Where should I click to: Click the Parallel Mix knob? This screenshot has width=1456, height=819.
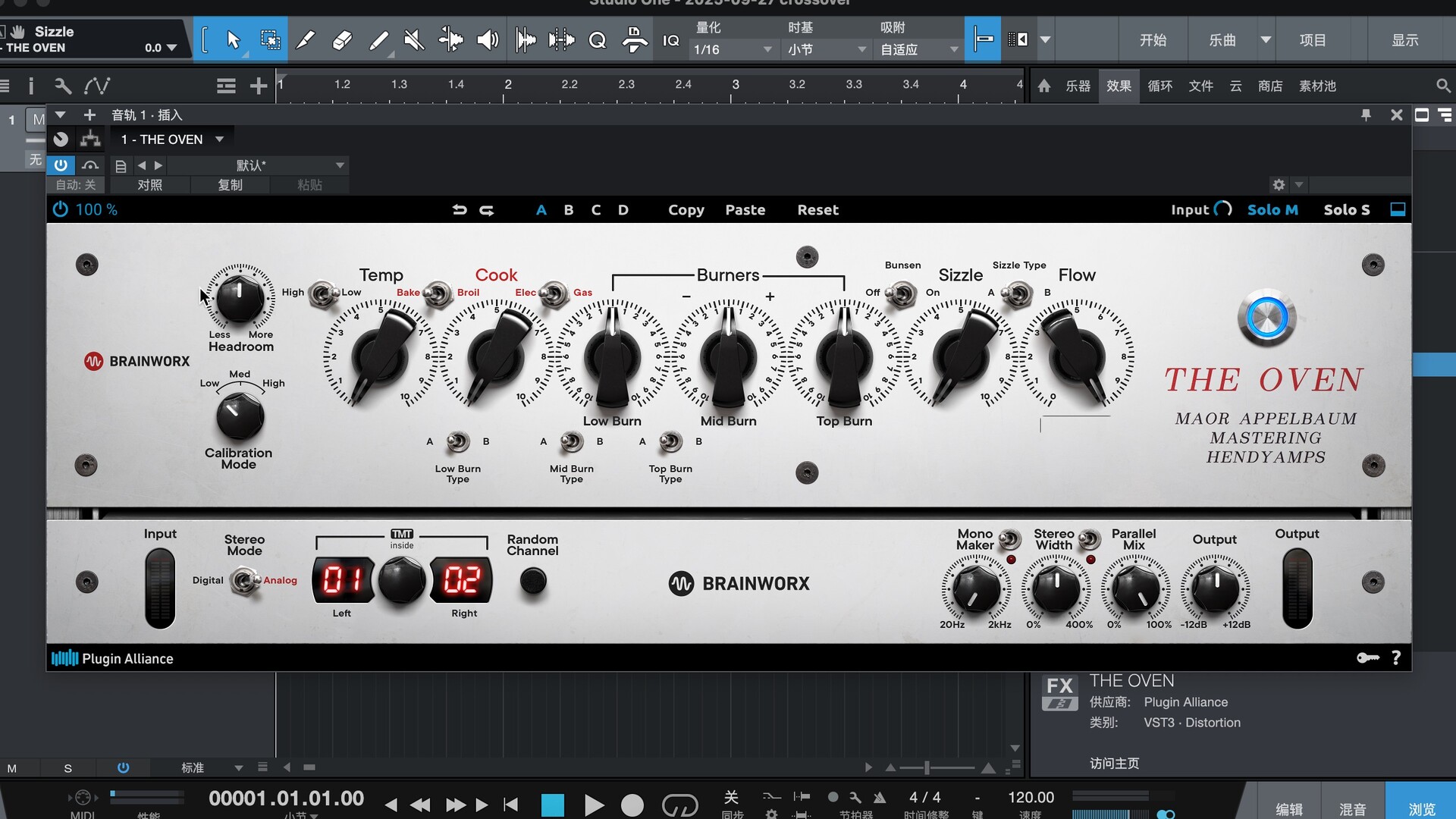1135,589
